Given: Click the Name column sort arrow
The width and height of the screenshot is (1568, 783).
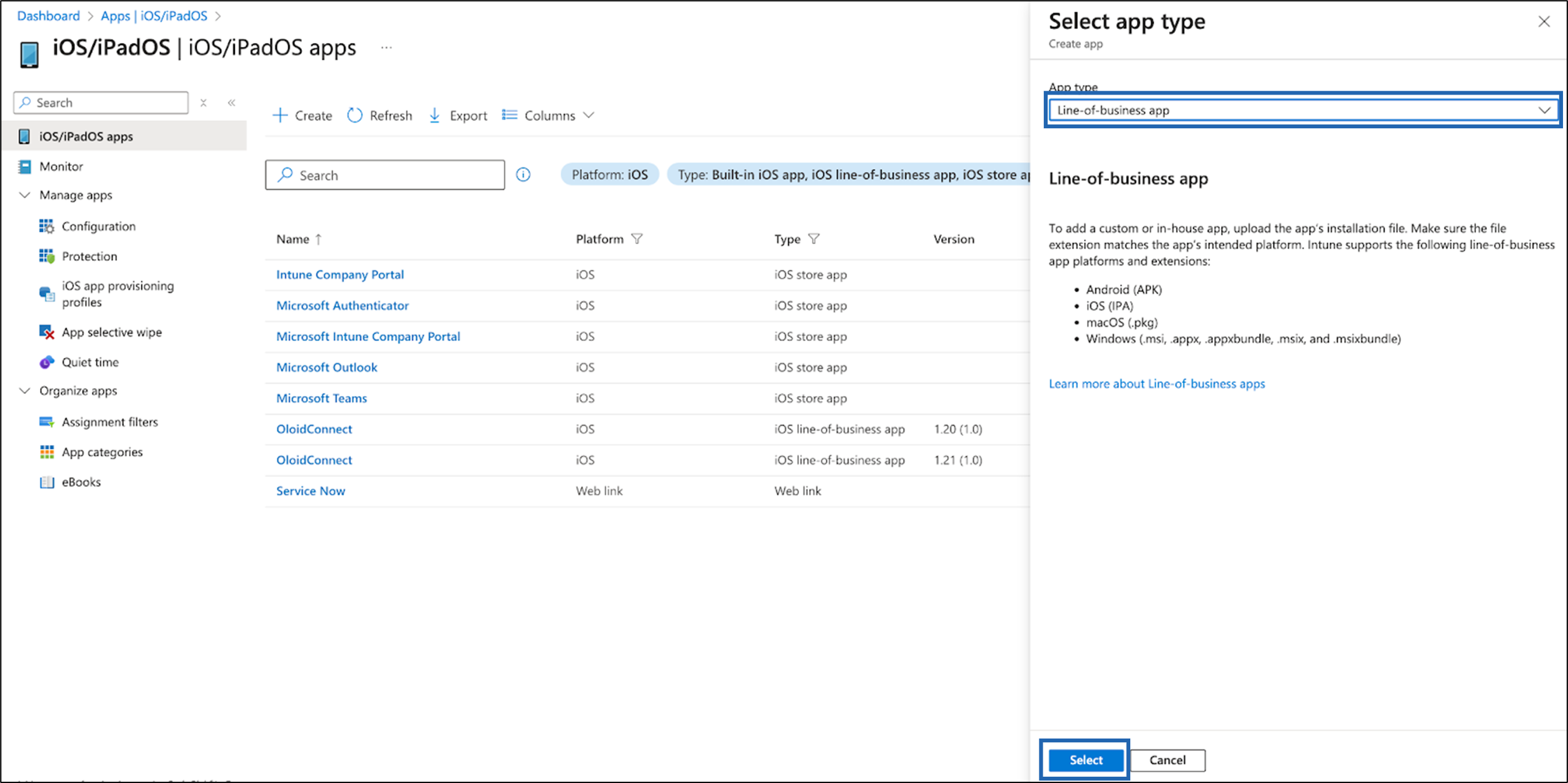Looking at the screenshot, I should point(319,239).
